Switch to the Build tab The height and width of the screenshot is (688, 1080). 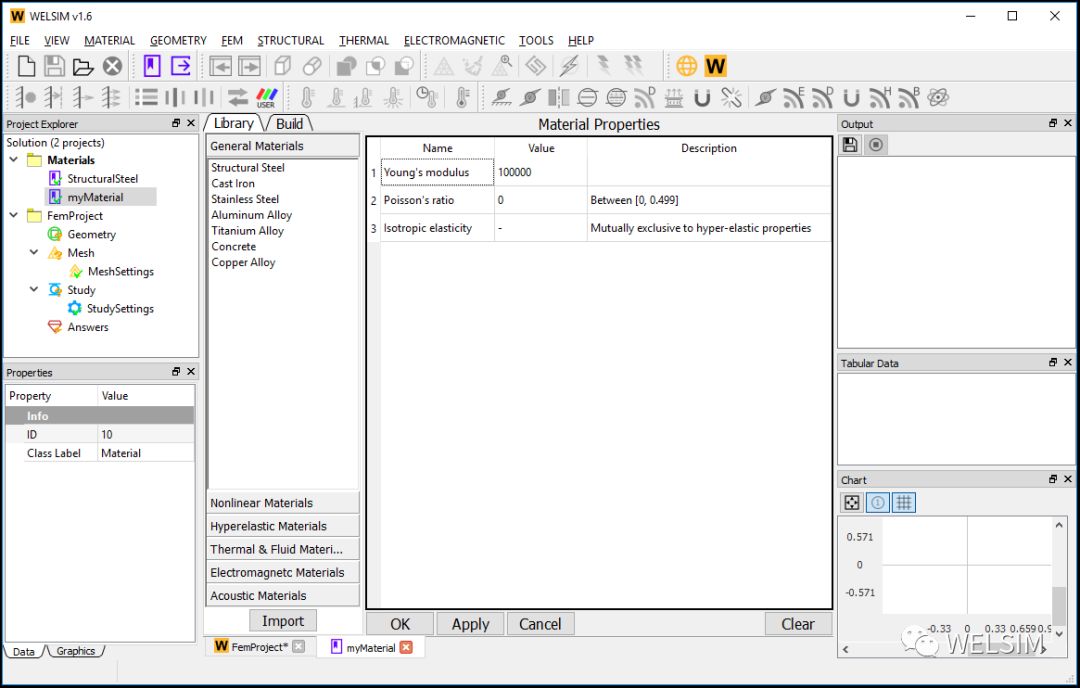[x=289, y=123]
